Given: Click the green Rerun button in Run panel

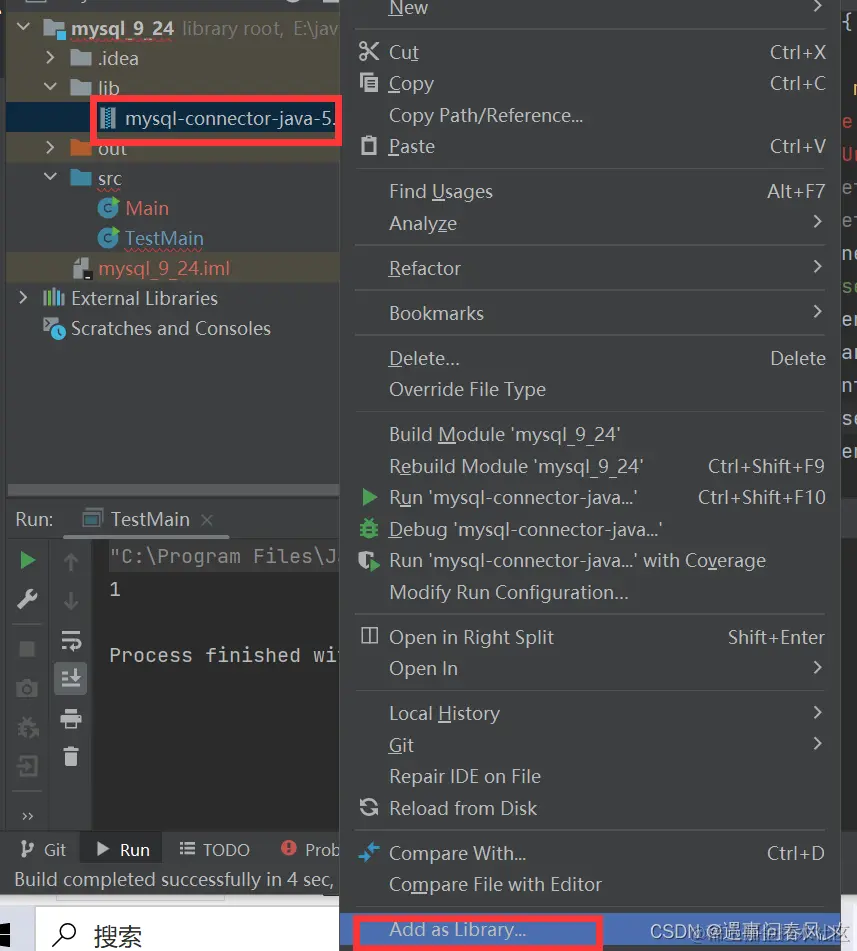Looking at the screenshot, I should point(27,560).
